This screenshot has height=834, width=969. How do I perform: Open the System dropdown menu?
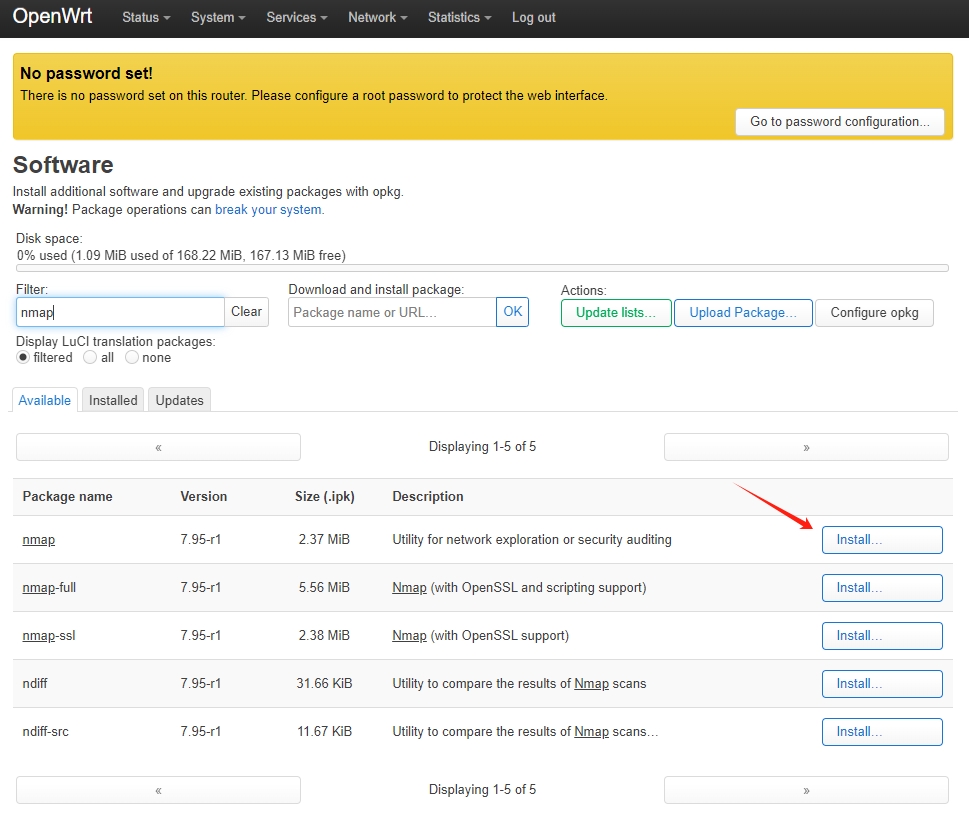(x=218, y=17)
